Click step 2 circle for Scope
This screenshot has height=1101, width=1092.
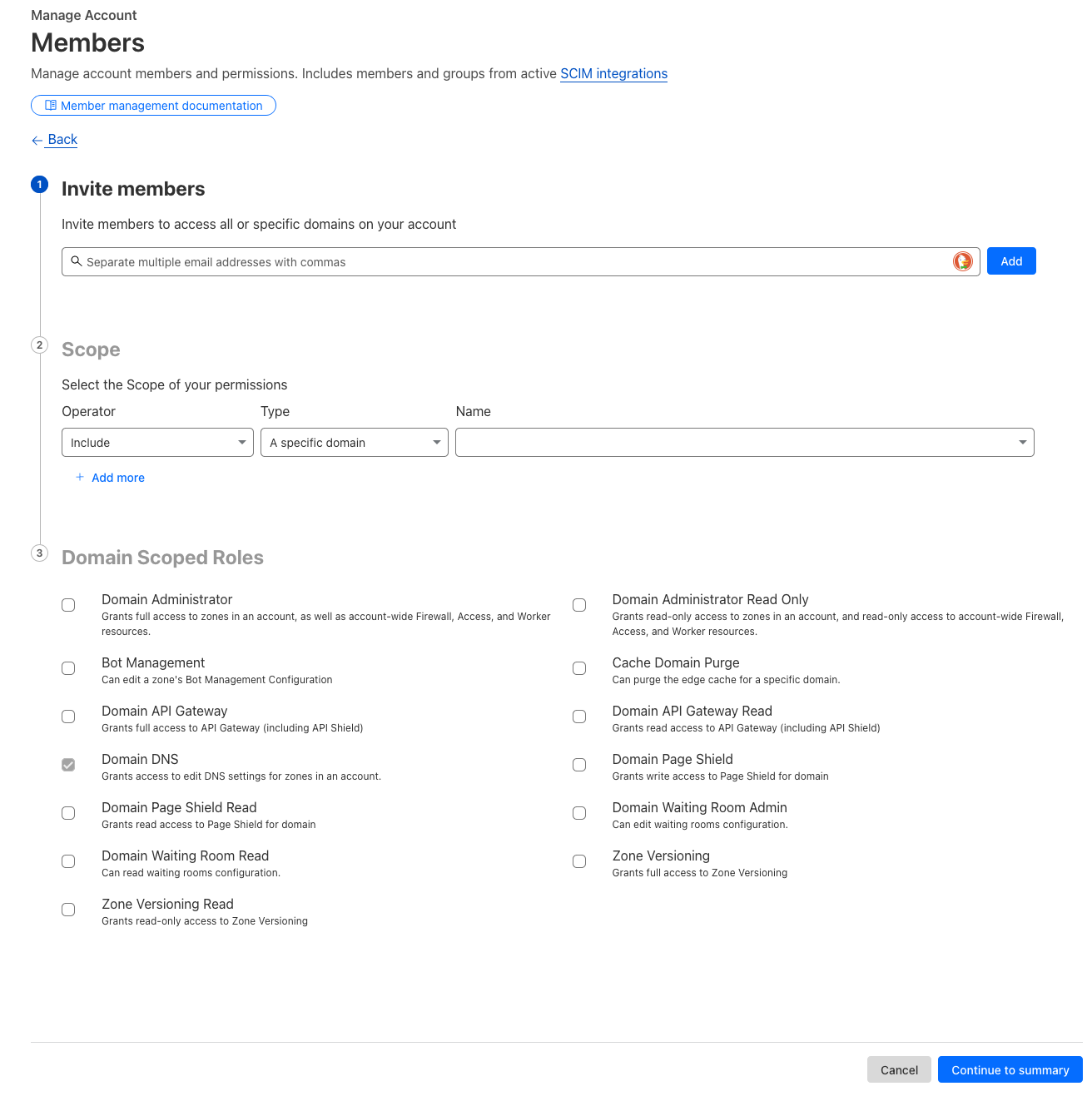[x=39, y=345]
